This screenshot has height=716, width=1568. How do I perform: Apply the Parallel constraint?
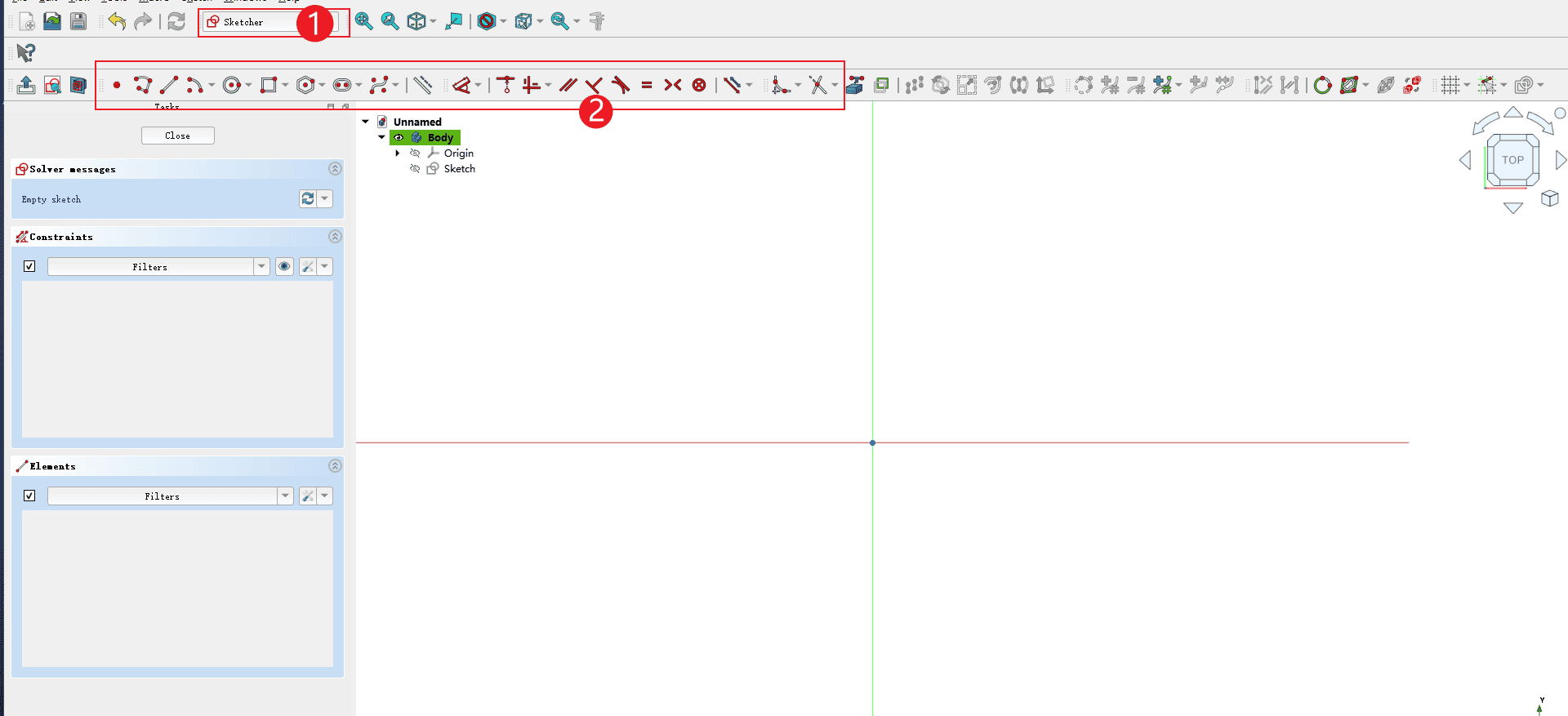pyautogui.click(x=568, y=85)
